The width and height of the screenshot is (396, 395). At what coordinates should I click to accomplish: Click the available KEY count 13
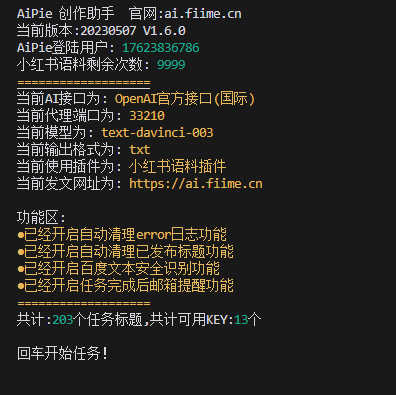pos(241,320)
